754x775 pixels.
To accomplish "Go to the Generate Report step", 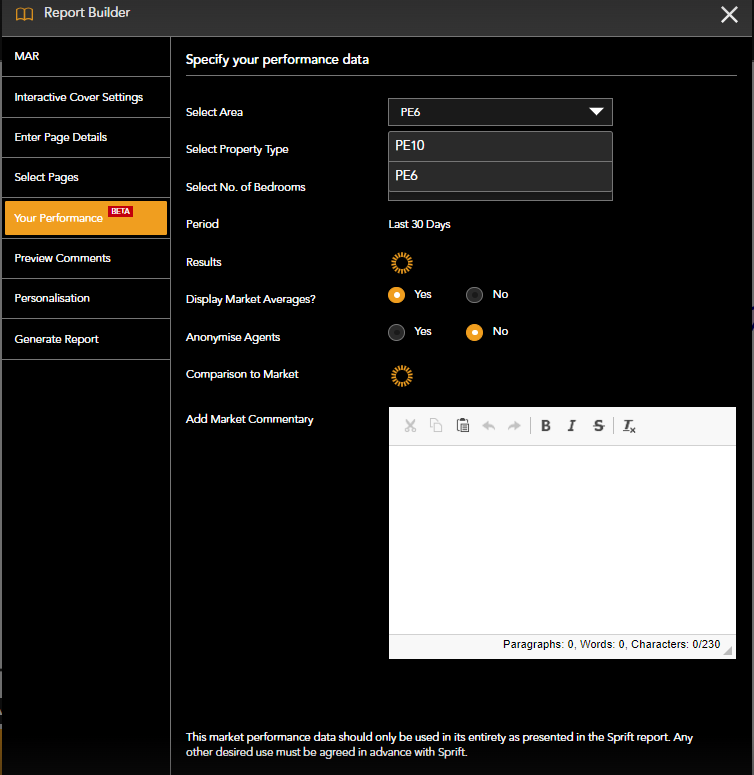I will click(57, 339).
